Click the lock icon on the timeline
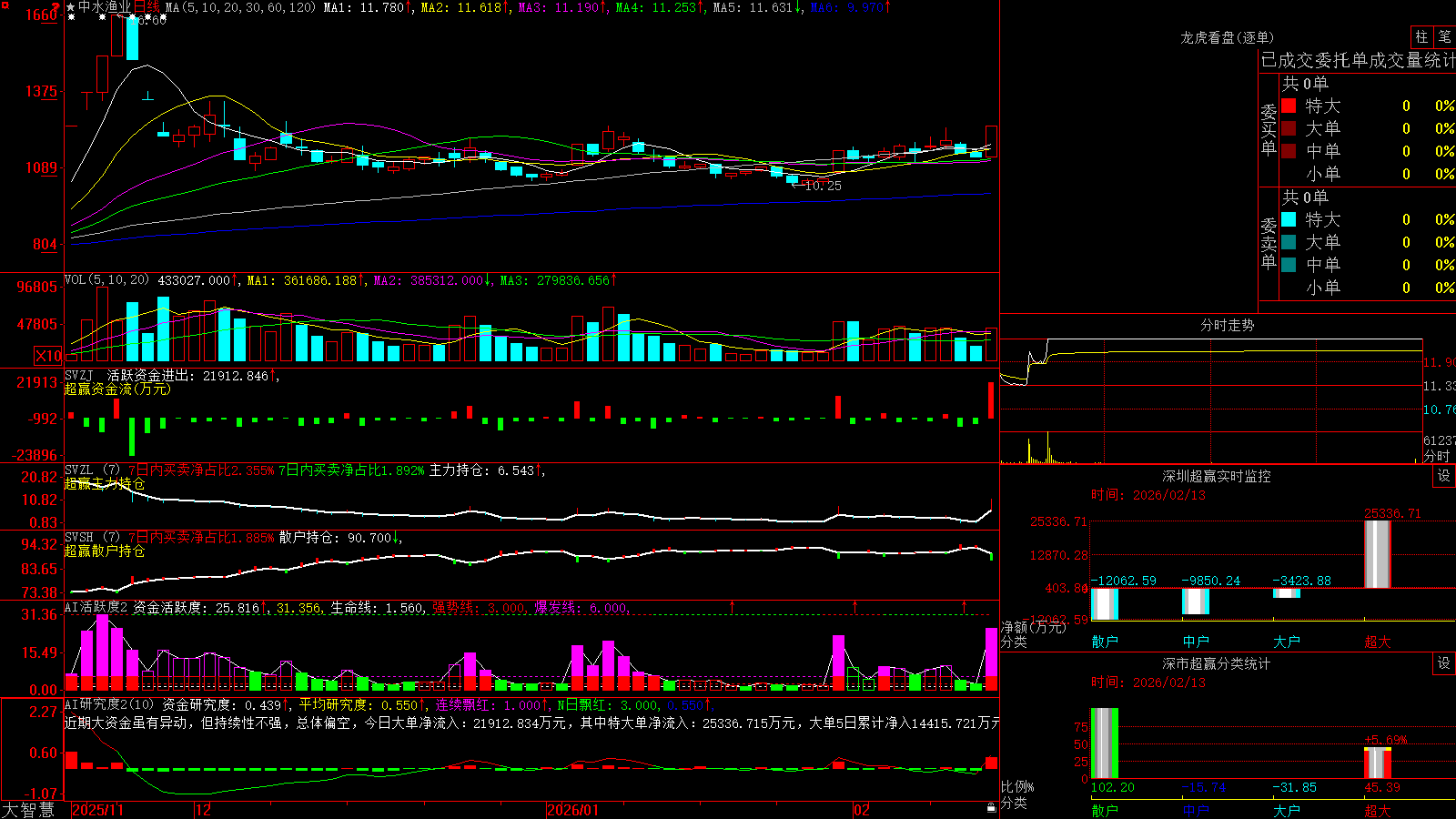 pyautogui.click(x=991, y=808)
